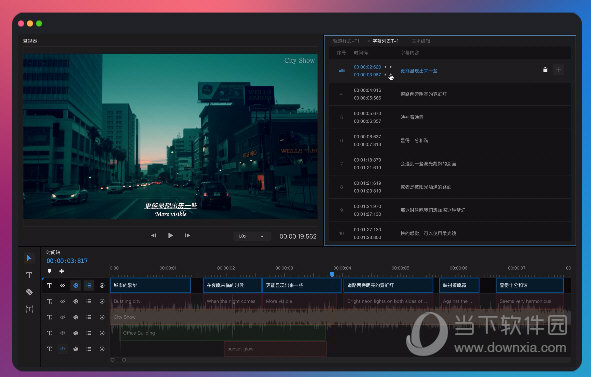Click the cube icon of Office Building track

(76, 333)
